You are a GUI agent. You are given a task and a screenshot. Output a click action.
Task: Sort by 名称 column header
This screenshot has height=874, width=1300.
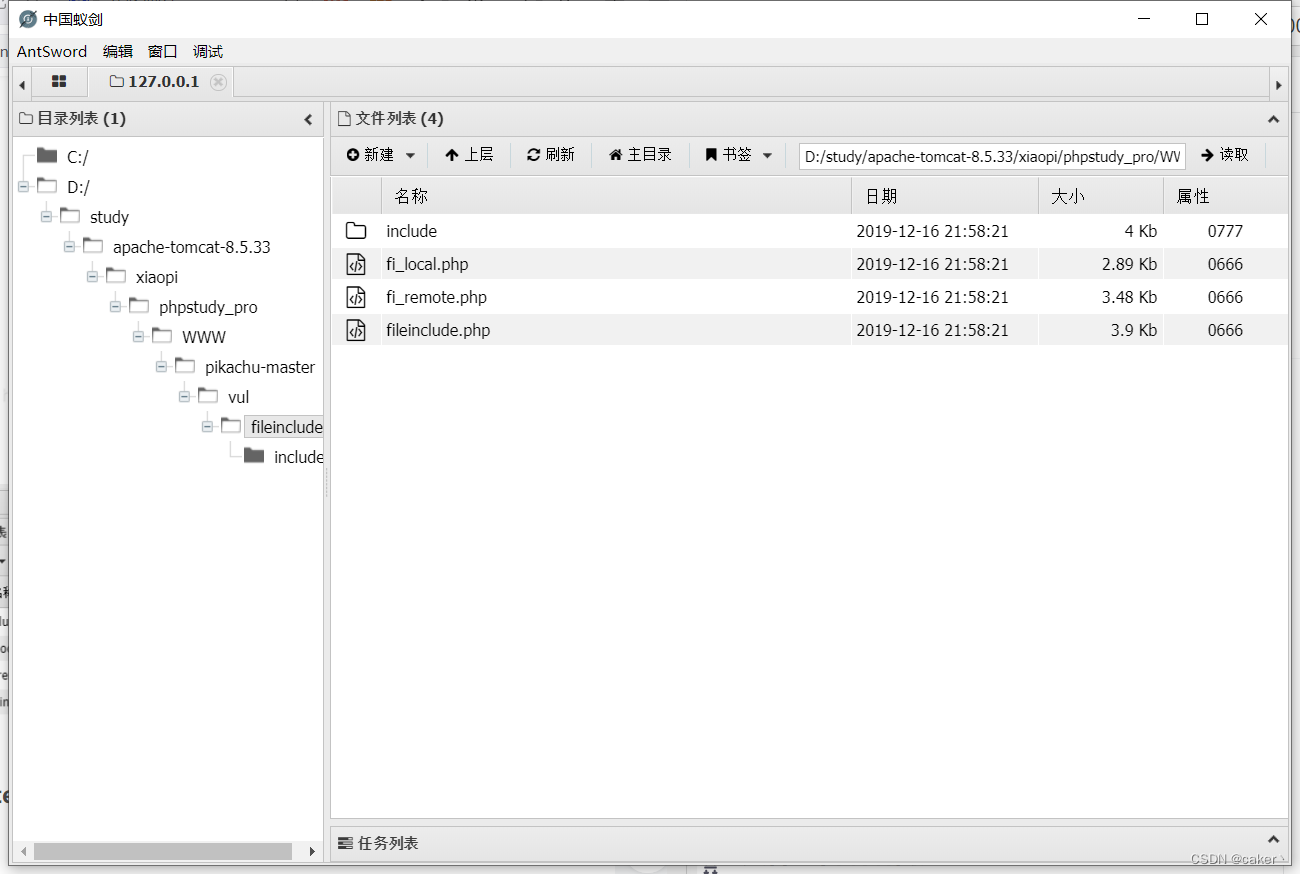[x=616, y=196]
